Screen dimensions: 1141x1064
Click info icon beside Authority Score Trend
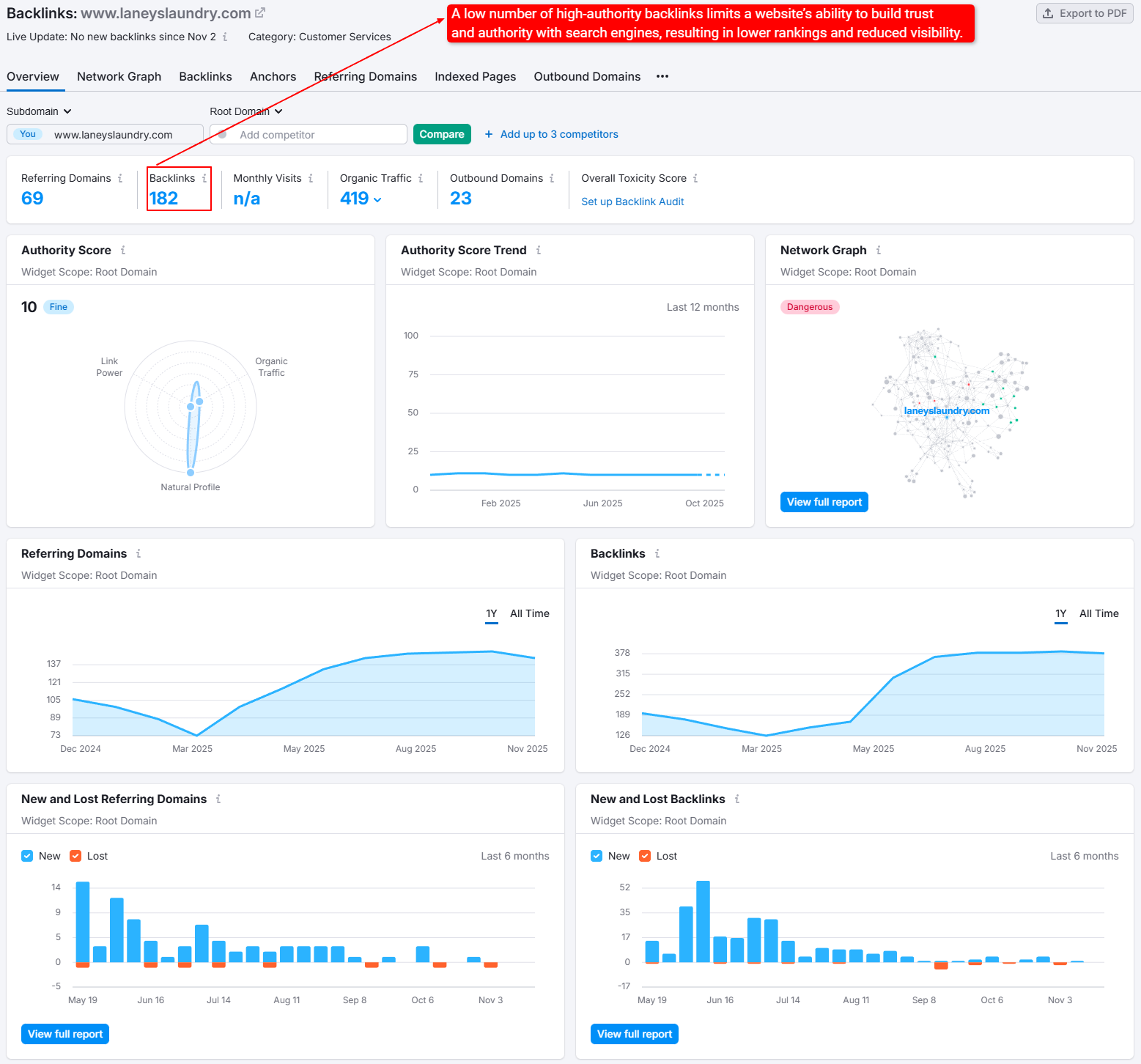click(539, 251)
